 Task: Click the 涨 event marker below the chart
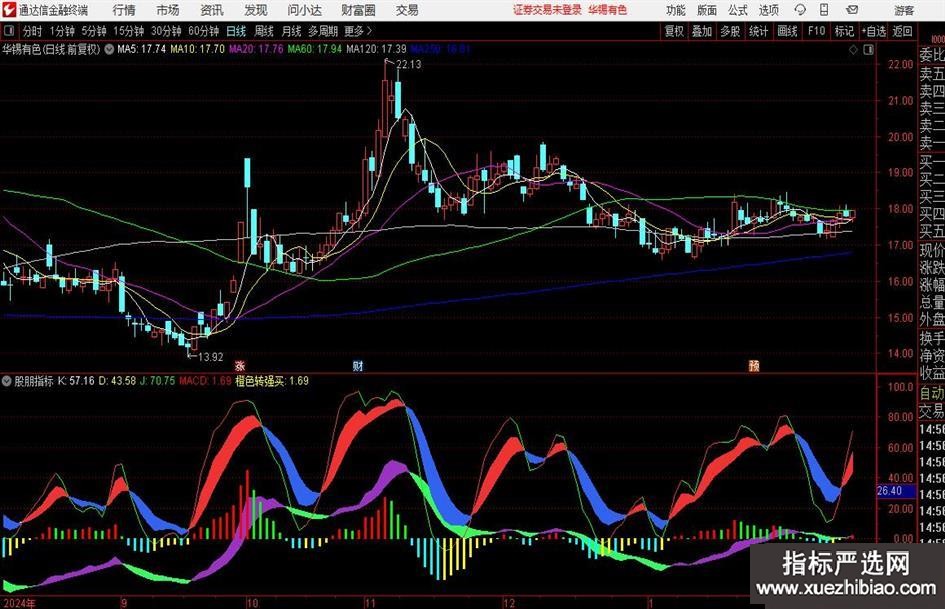coord(240,365)
